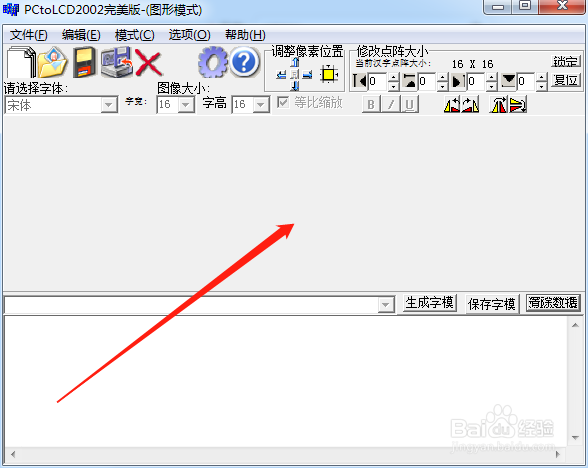Click the 生成字模 button

click(x=430, y=303)
